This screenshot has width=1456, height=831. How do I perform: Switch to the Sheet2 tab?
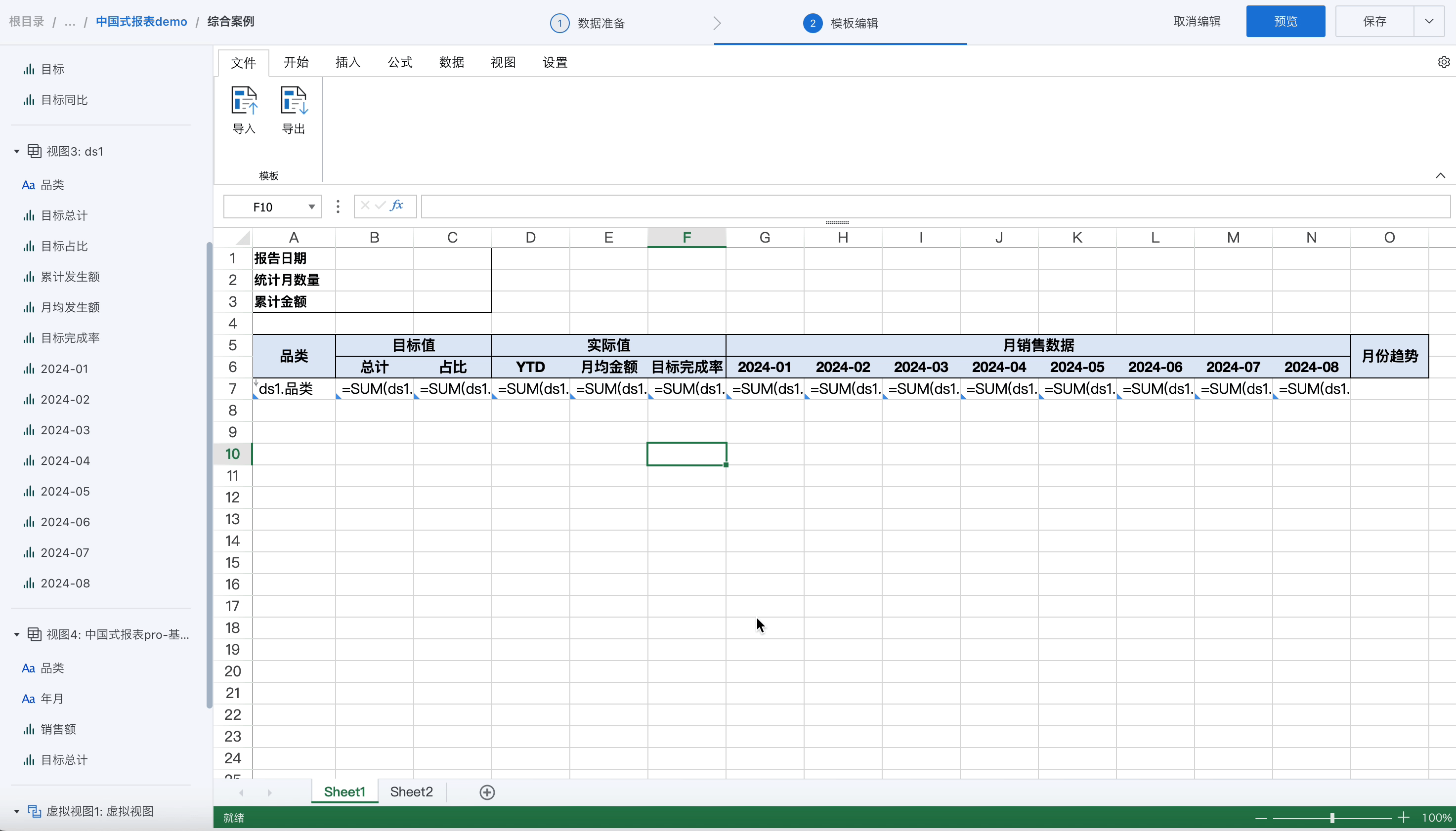[x=412, y=792]
